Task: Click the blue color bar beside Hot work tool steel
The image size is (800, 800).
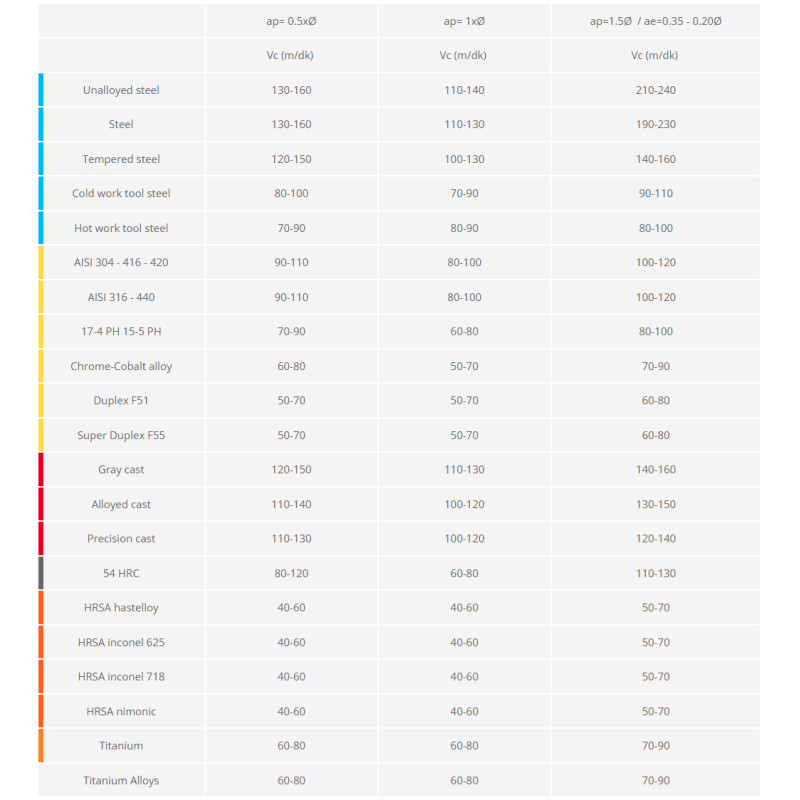Action: pyautogui.click(x=41, y=228)
